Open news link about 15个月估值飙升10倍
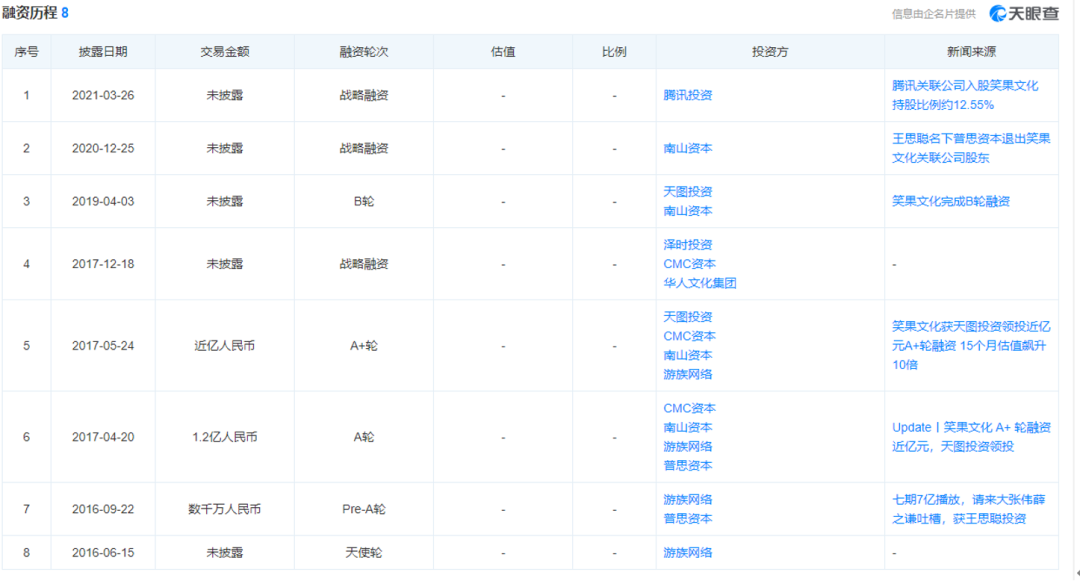1080x581 pixels. pos(970,346)
